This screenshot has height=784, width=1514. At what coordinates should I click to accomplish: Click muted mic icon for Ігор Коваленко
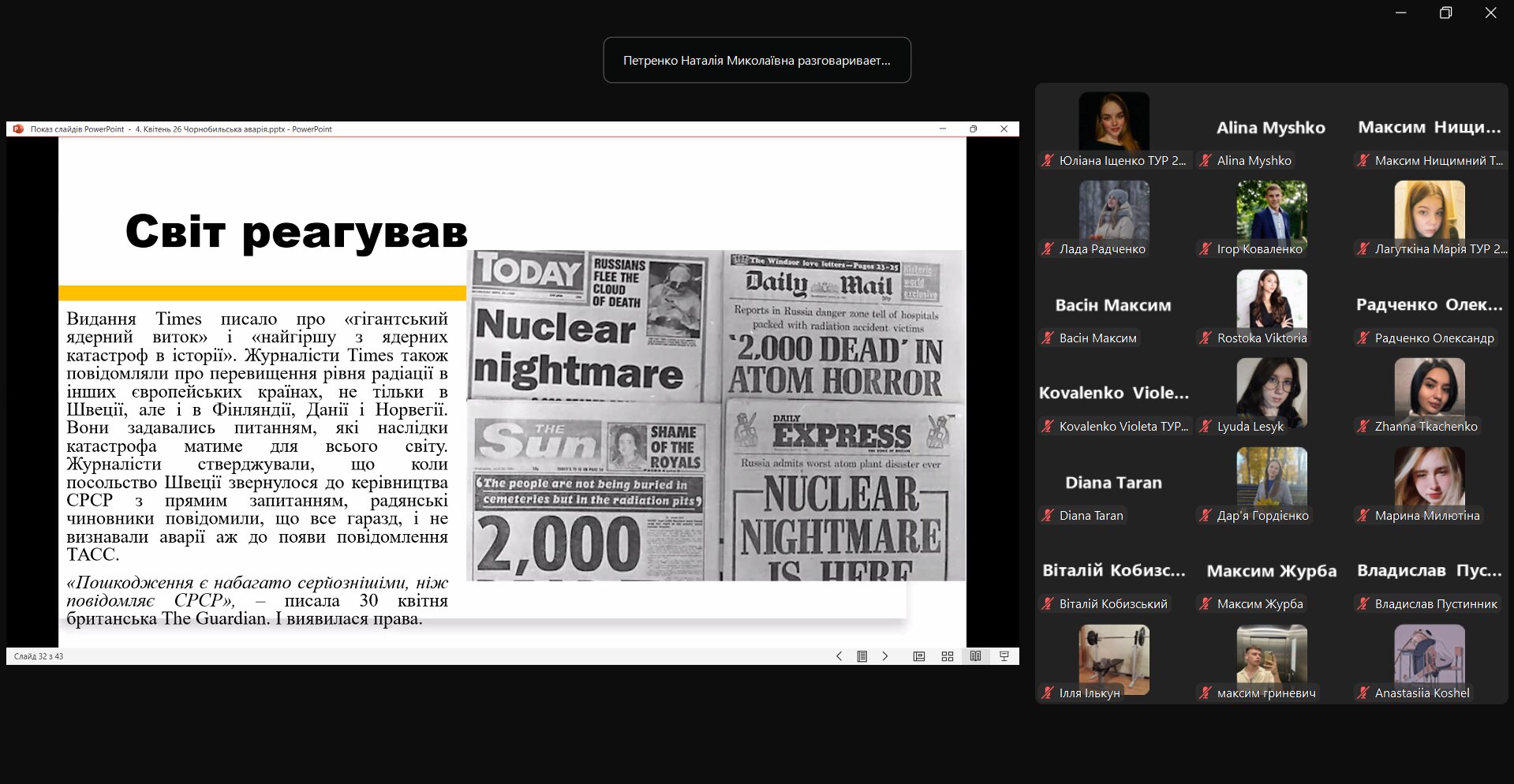point(1206,248)
